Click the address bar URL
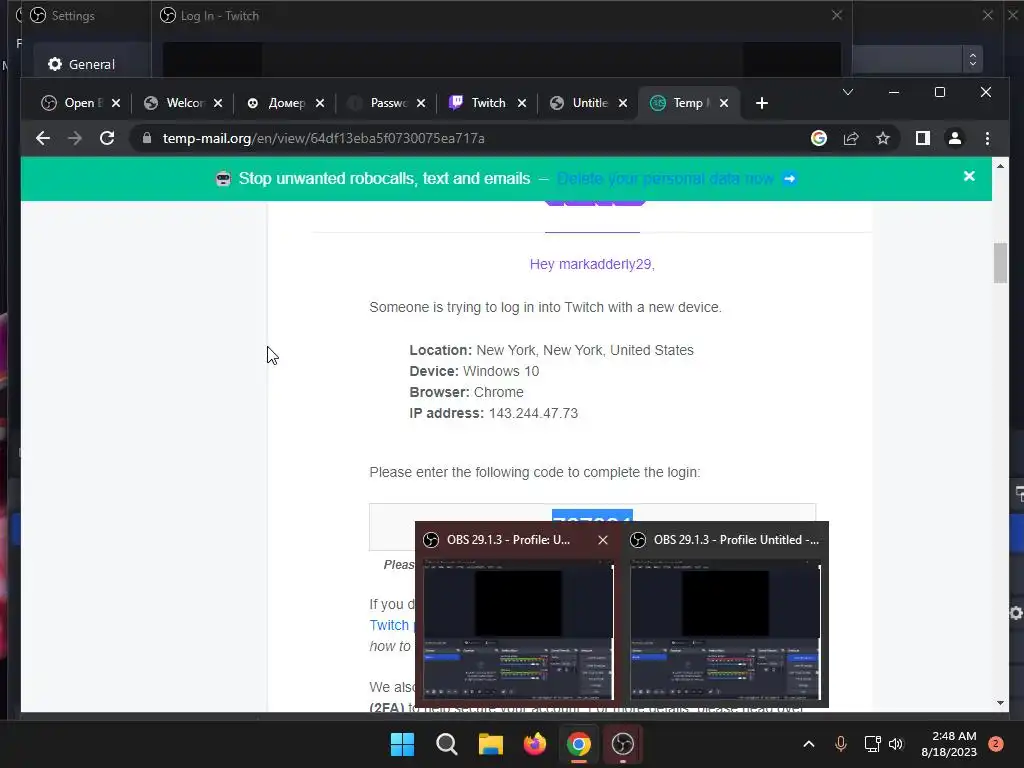Image resolution: width=1024 pixels, height=768 pixels. pos(323,138)
